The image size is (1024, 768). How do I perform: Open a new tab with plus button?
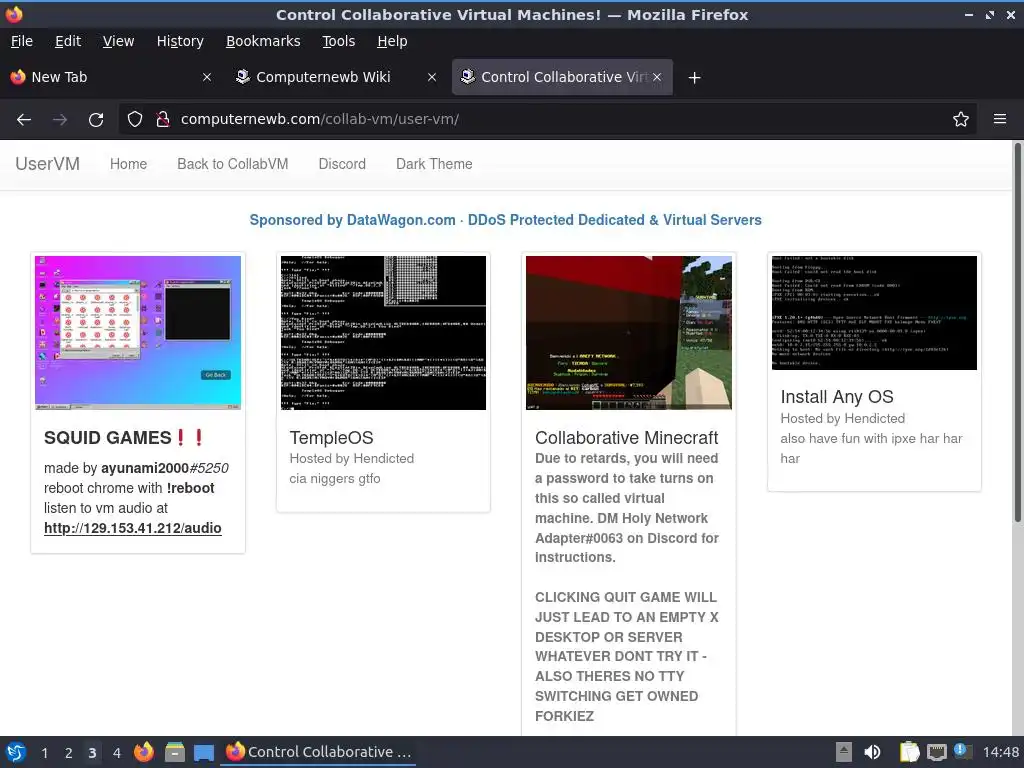pos(694,78)
